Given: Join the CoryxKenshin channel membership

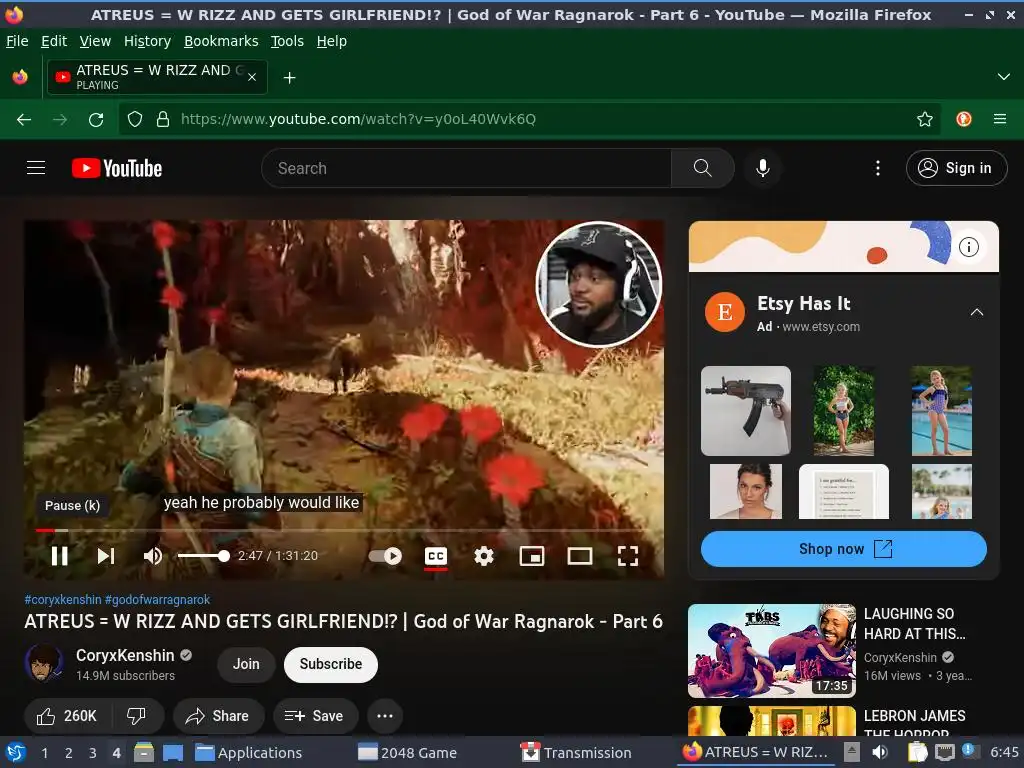Looking at the screenshot, I should click(246, 664).
